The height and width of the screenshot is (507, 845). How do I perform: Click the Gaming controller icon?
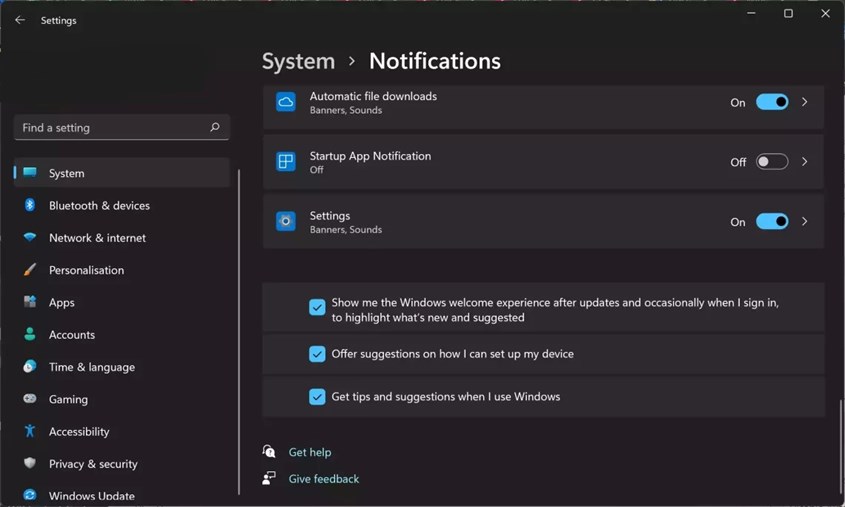(30, 399)
